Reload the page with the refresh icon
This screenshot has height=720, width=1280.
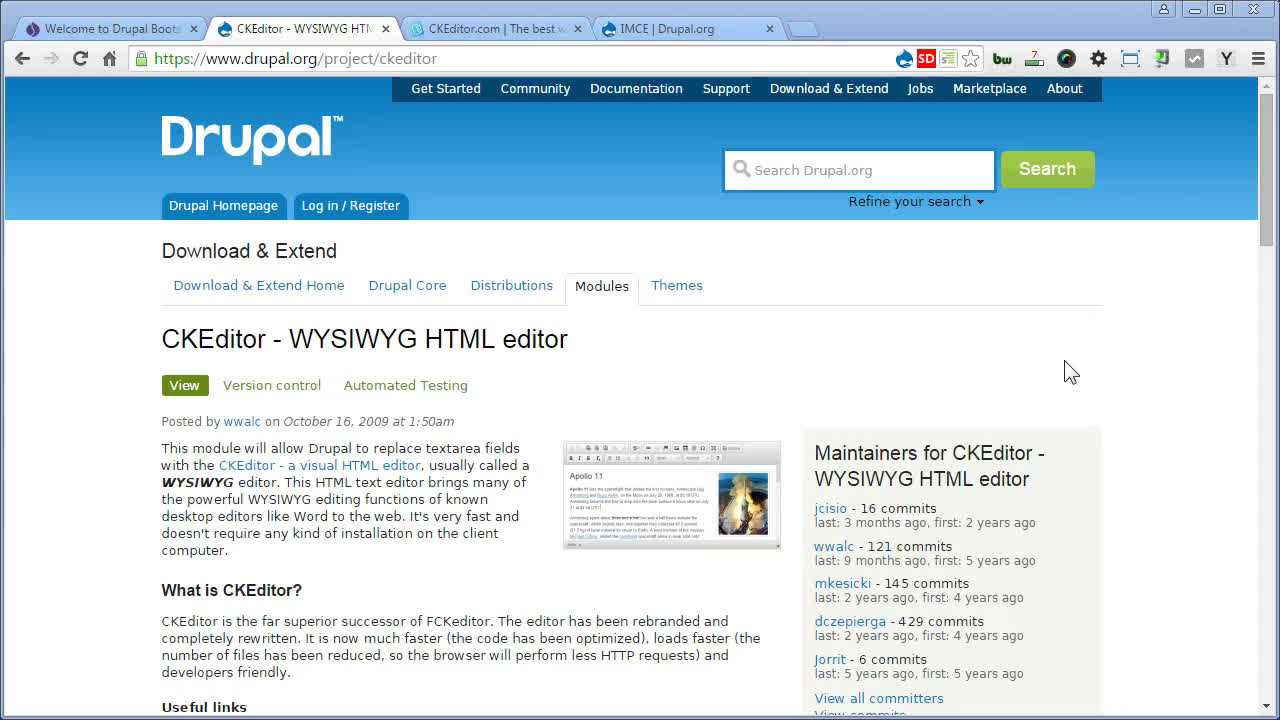[x=80, y=59]
